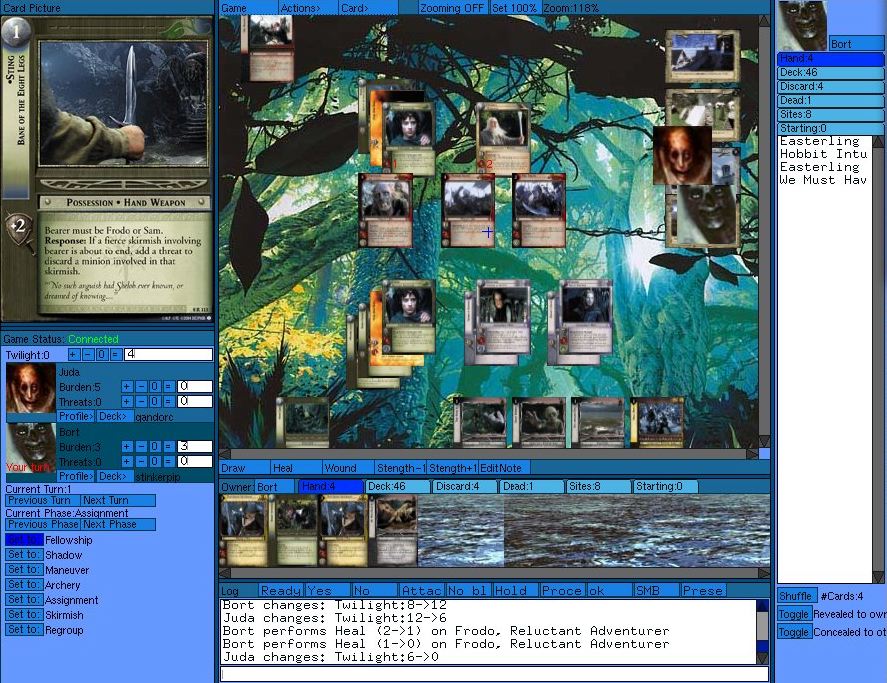The height and width of the screenshot is (683, 887).
Task: Click the minus button for Twilight
Action: click(x=88, y=355)
